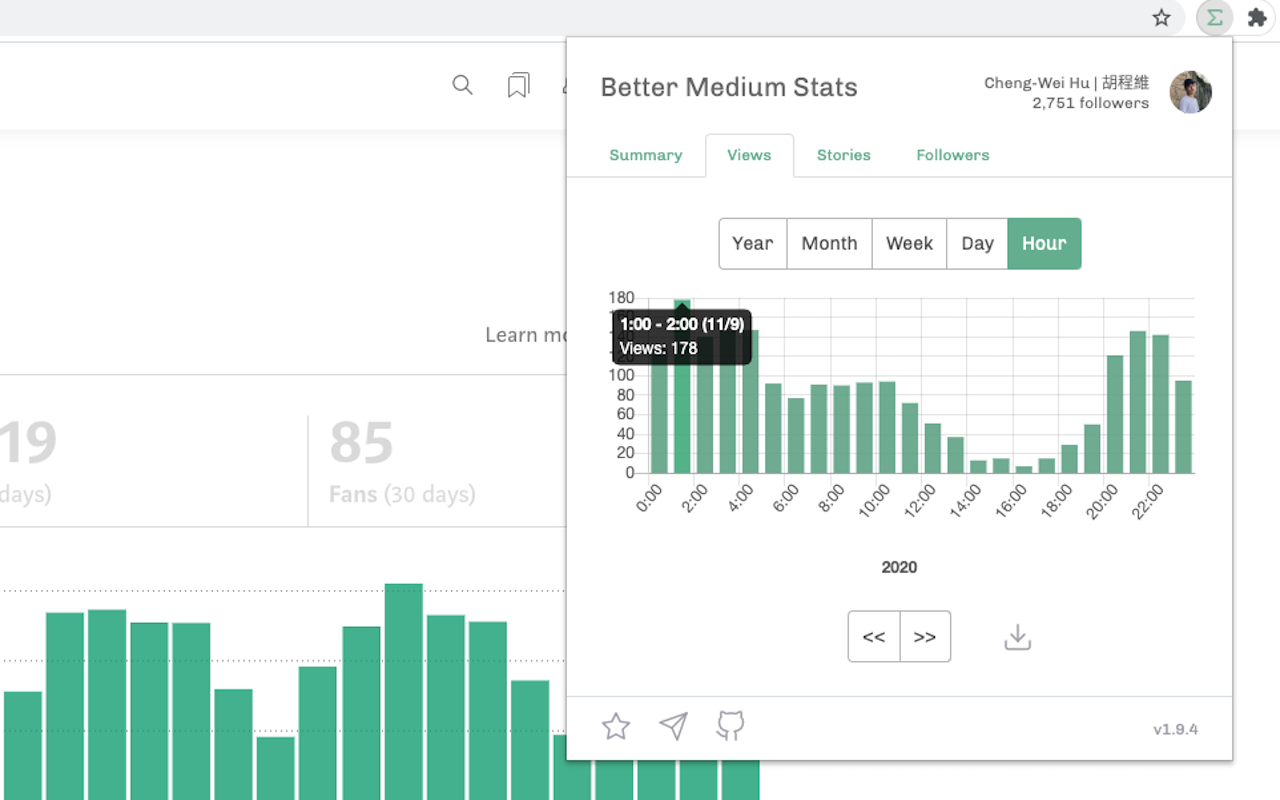
Task: Open the Better Medium Stats sigma extension icon
Action: tap(1214, 18)
